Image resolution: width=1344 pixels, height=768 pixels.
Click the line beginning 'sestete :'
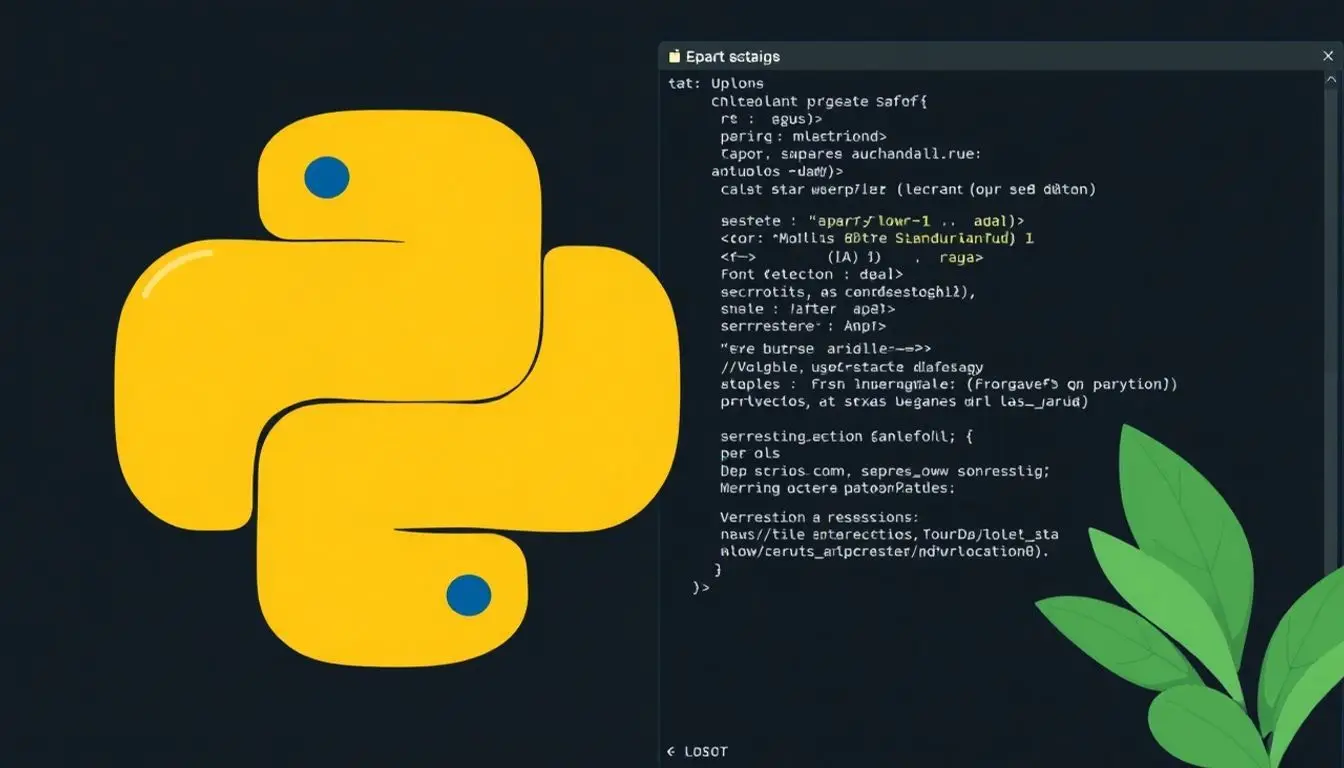872,221
